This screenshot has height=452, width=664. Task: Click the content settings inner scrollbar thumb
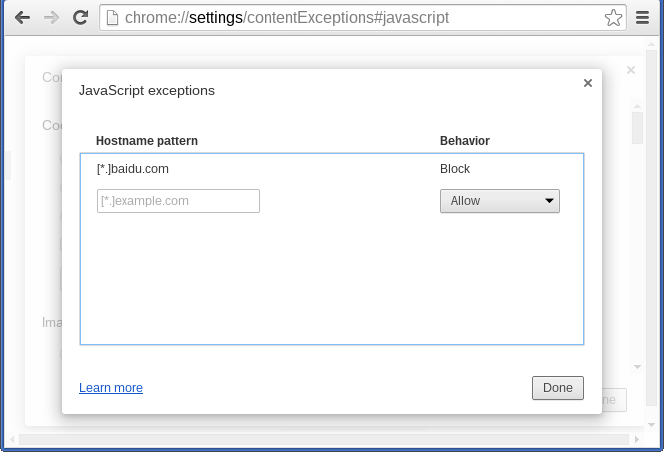tap(637, 128)
